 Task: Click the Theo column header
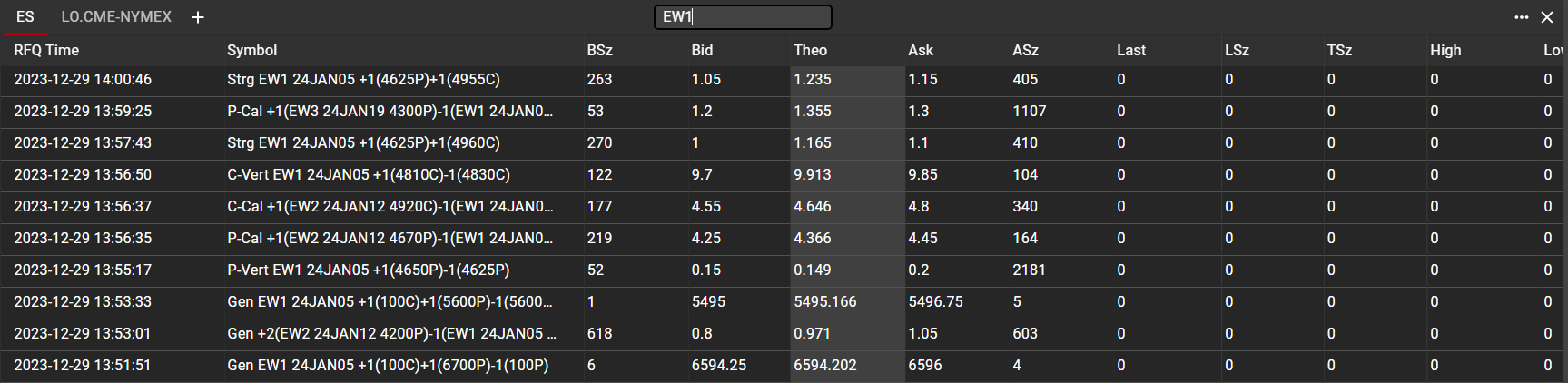tap(810, 51)
